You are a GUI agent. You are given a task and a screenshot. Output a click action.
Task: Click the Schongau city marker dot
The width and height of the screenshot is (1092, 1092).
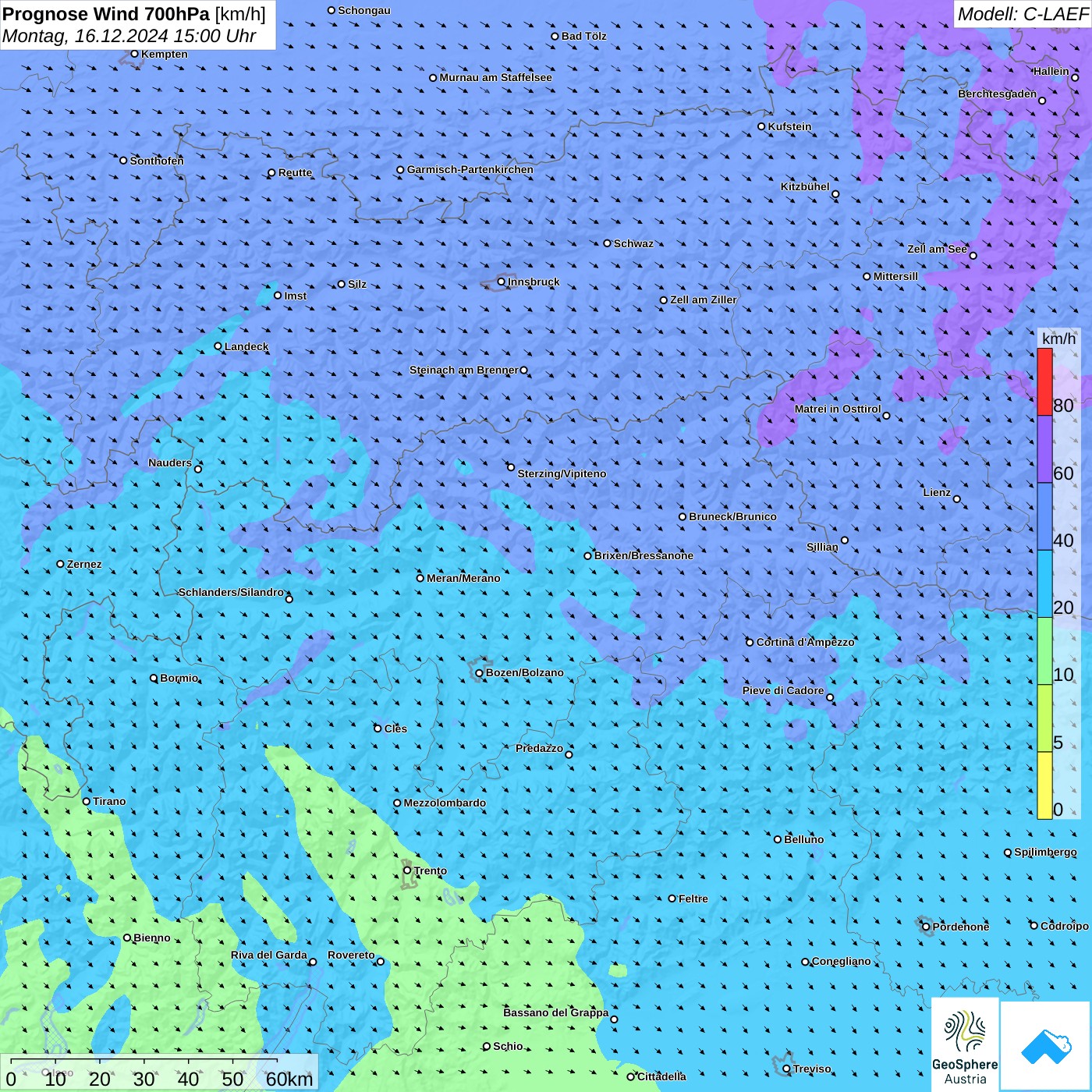(331, 10)
